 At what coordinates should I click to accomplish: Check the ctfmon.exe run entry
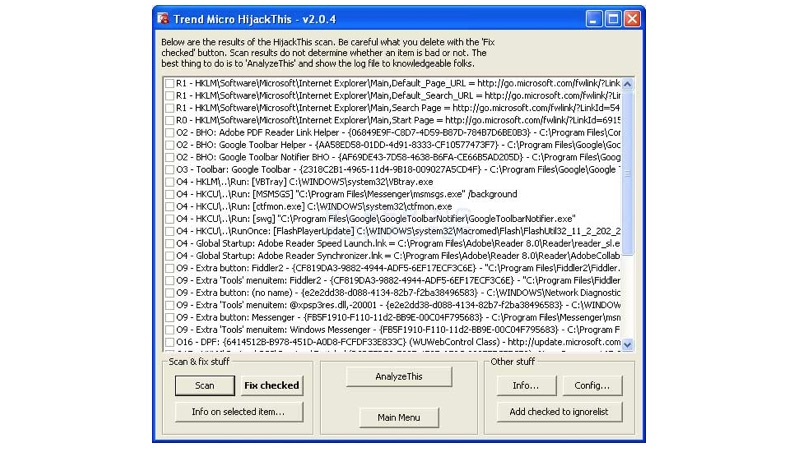(x=169, y=207)
